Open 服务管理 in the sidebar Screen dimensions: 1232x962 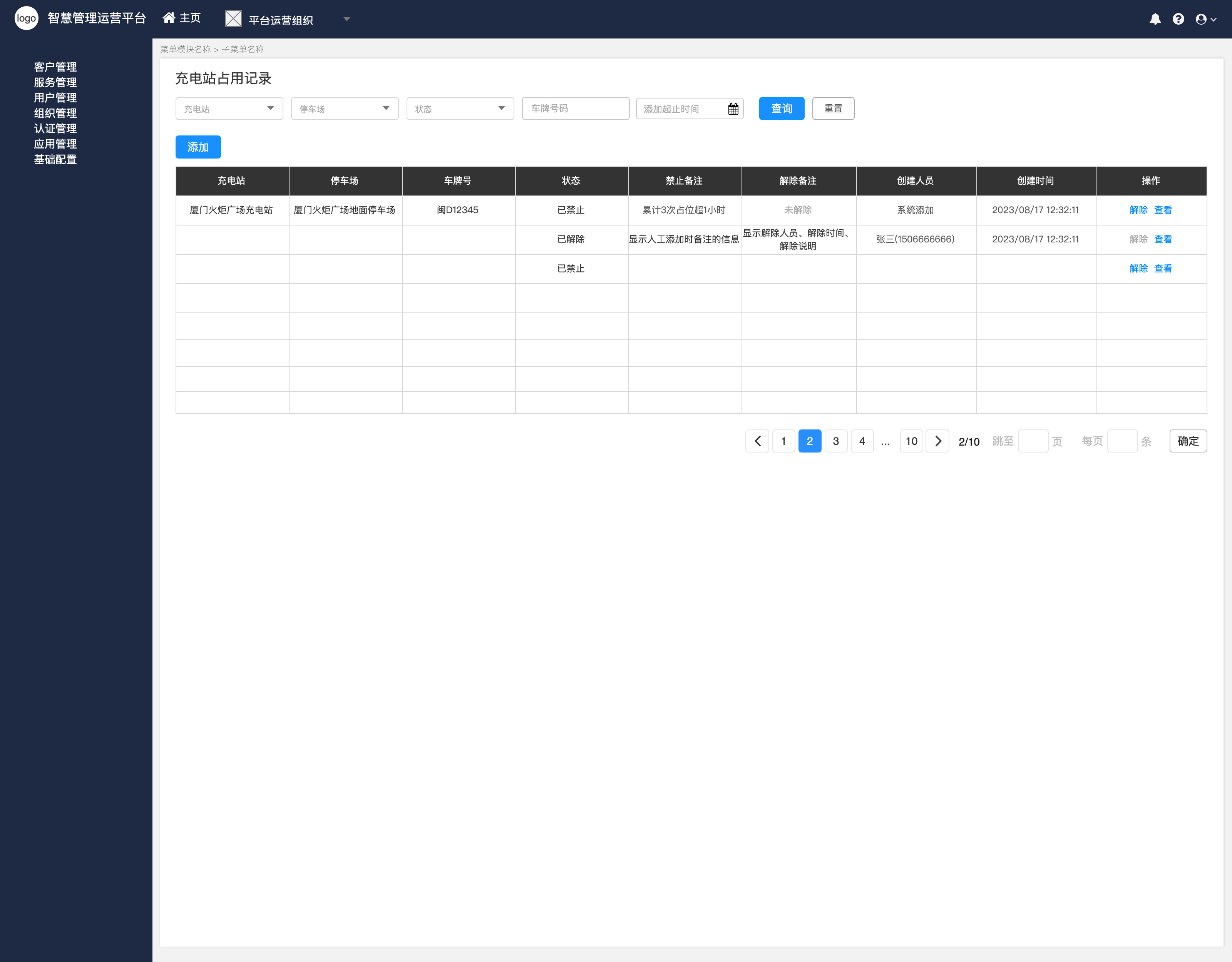[55, 82]
